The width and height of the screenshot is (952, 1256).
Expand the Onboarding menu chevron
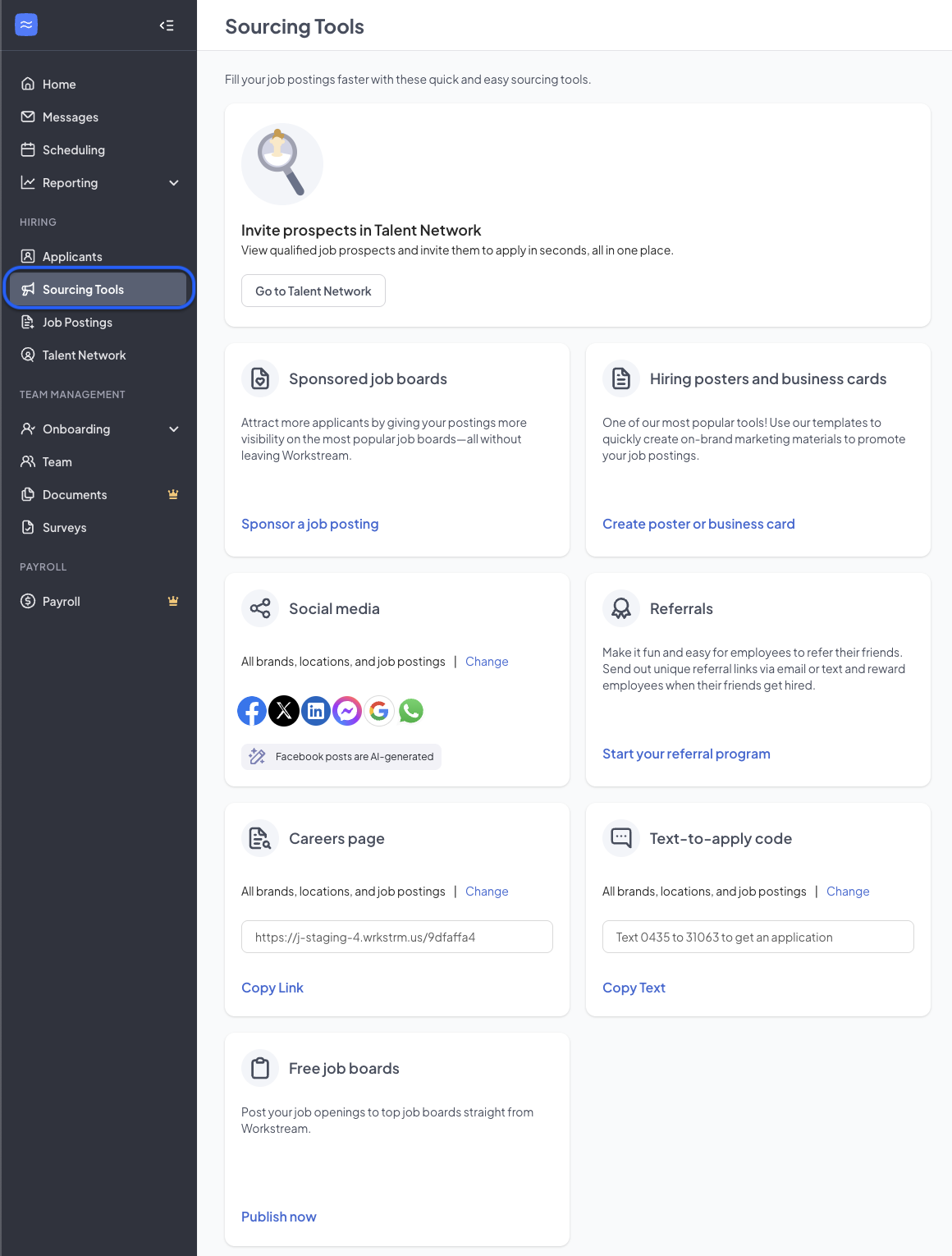pyautogui.click(x=174, y=429)
